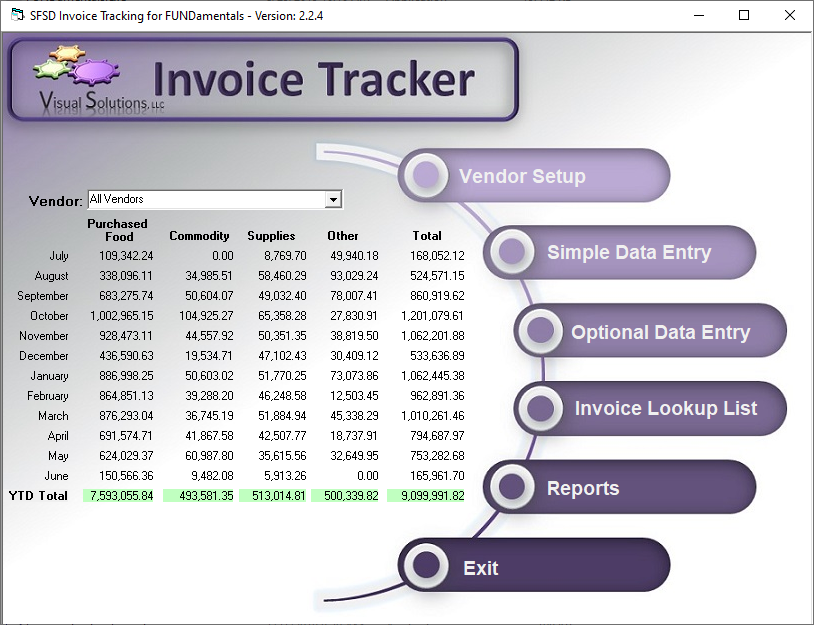The height and width of the screenshot is (625, 814).
Task: Click the app icon in the title bar
Action: (16, 15)
